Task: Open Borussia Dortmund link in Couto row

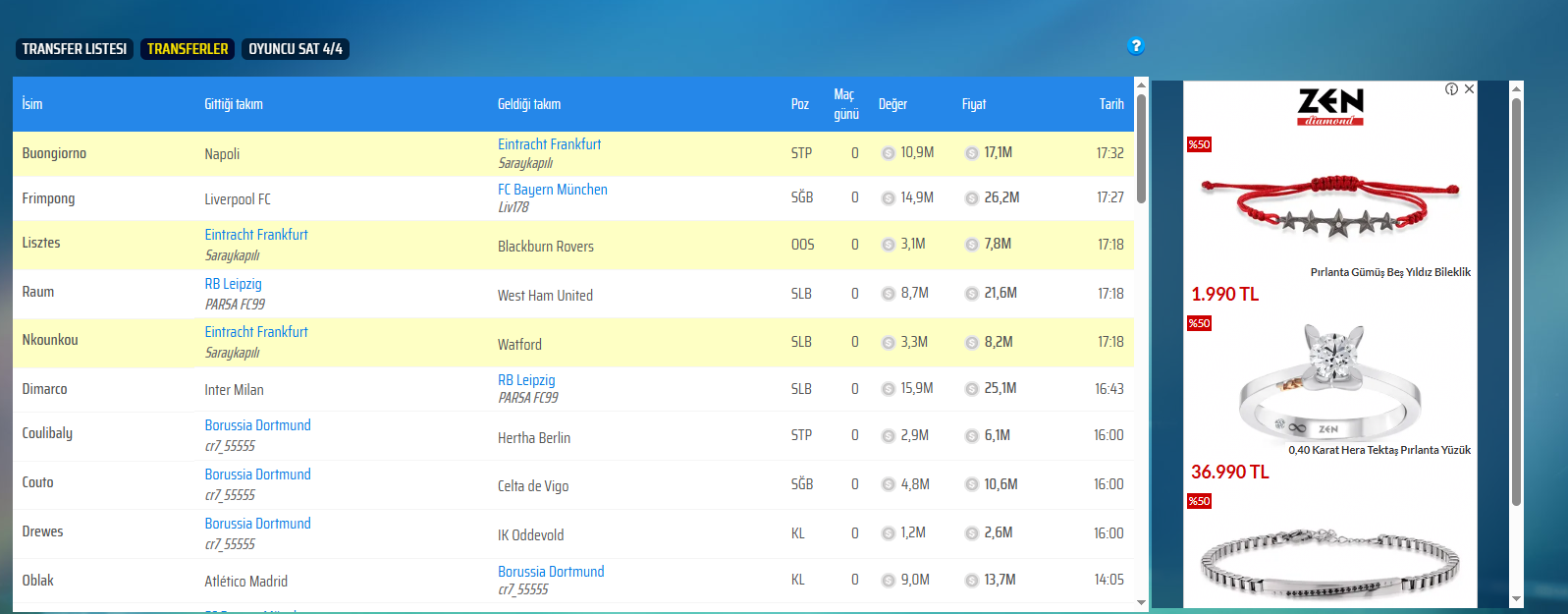Action: tap(257, 474)
